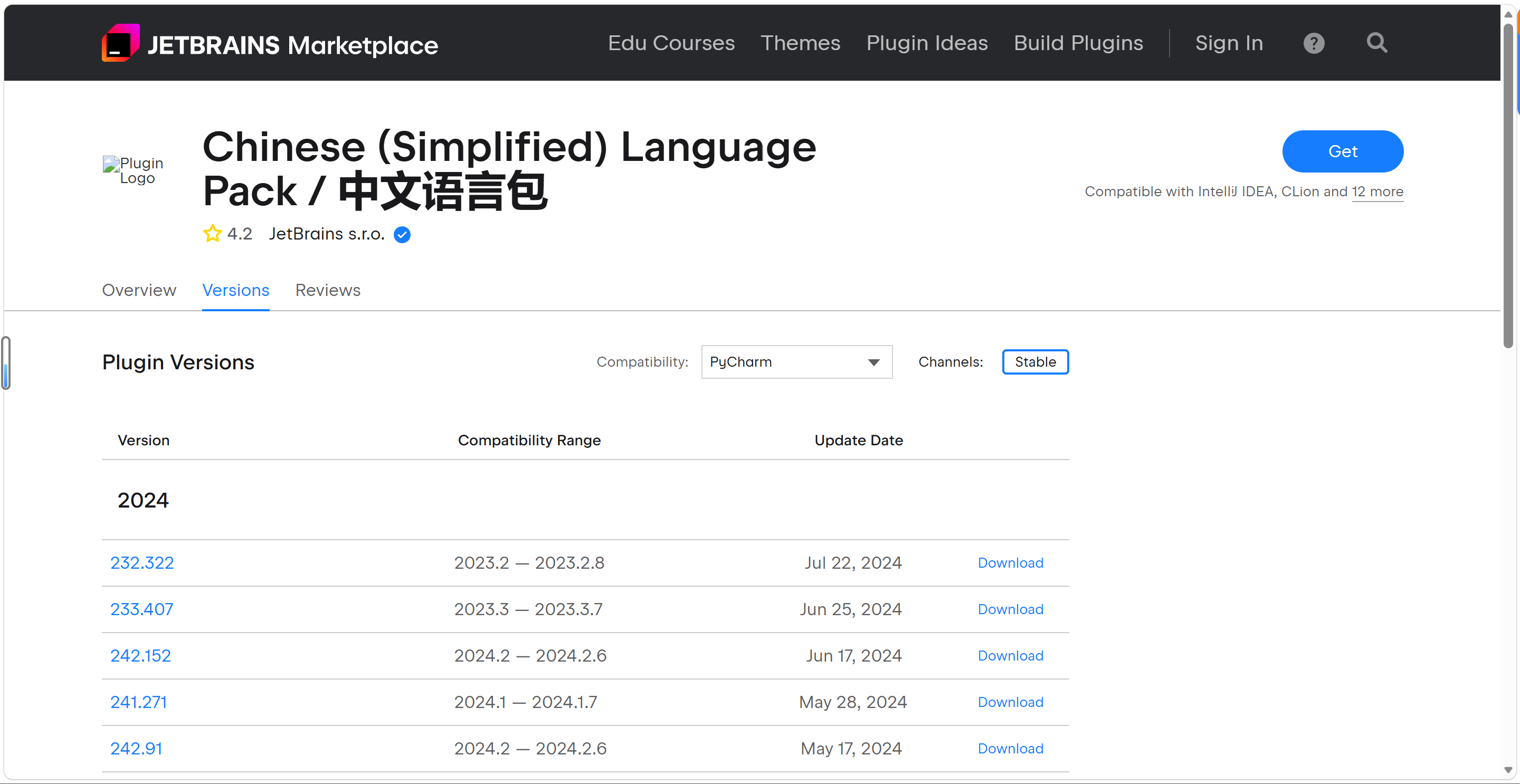Click the '2023.2 — 2023.2.8' compatibility range
This screenshot has width=1520, height=784.
click(529, 563)
